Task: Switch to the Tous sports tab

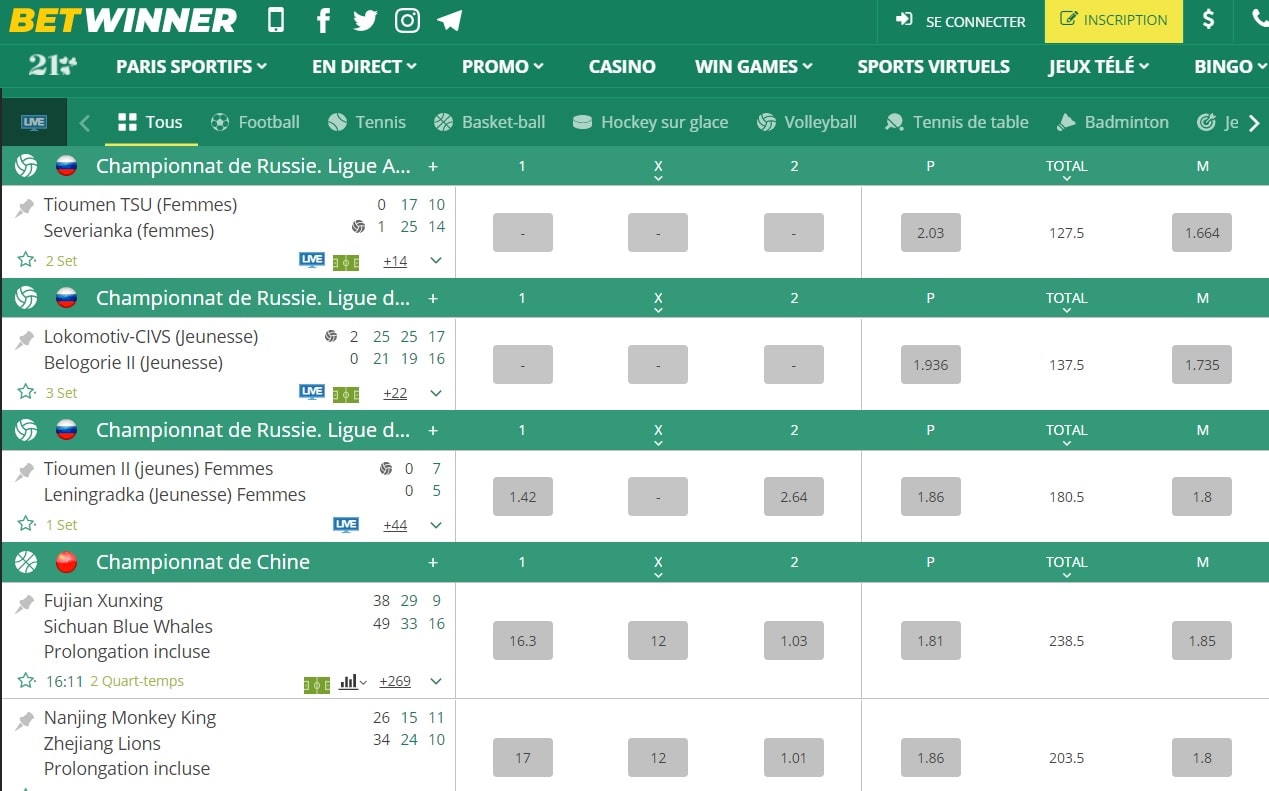Action: pyautogui.click(x=150, y=121)
